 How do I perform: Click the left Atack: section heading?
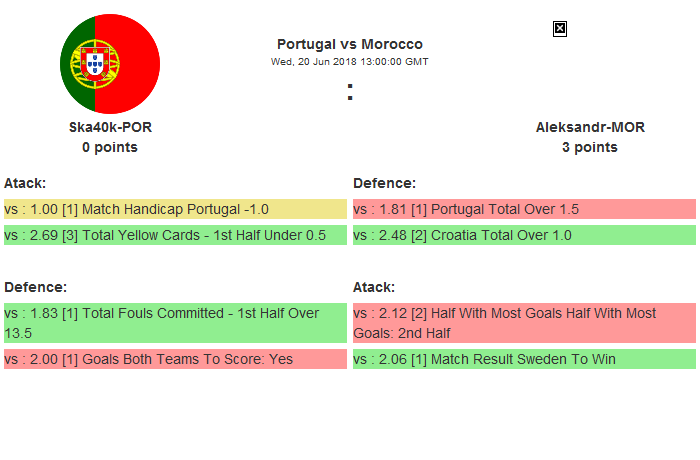click(x=25, y=183)
